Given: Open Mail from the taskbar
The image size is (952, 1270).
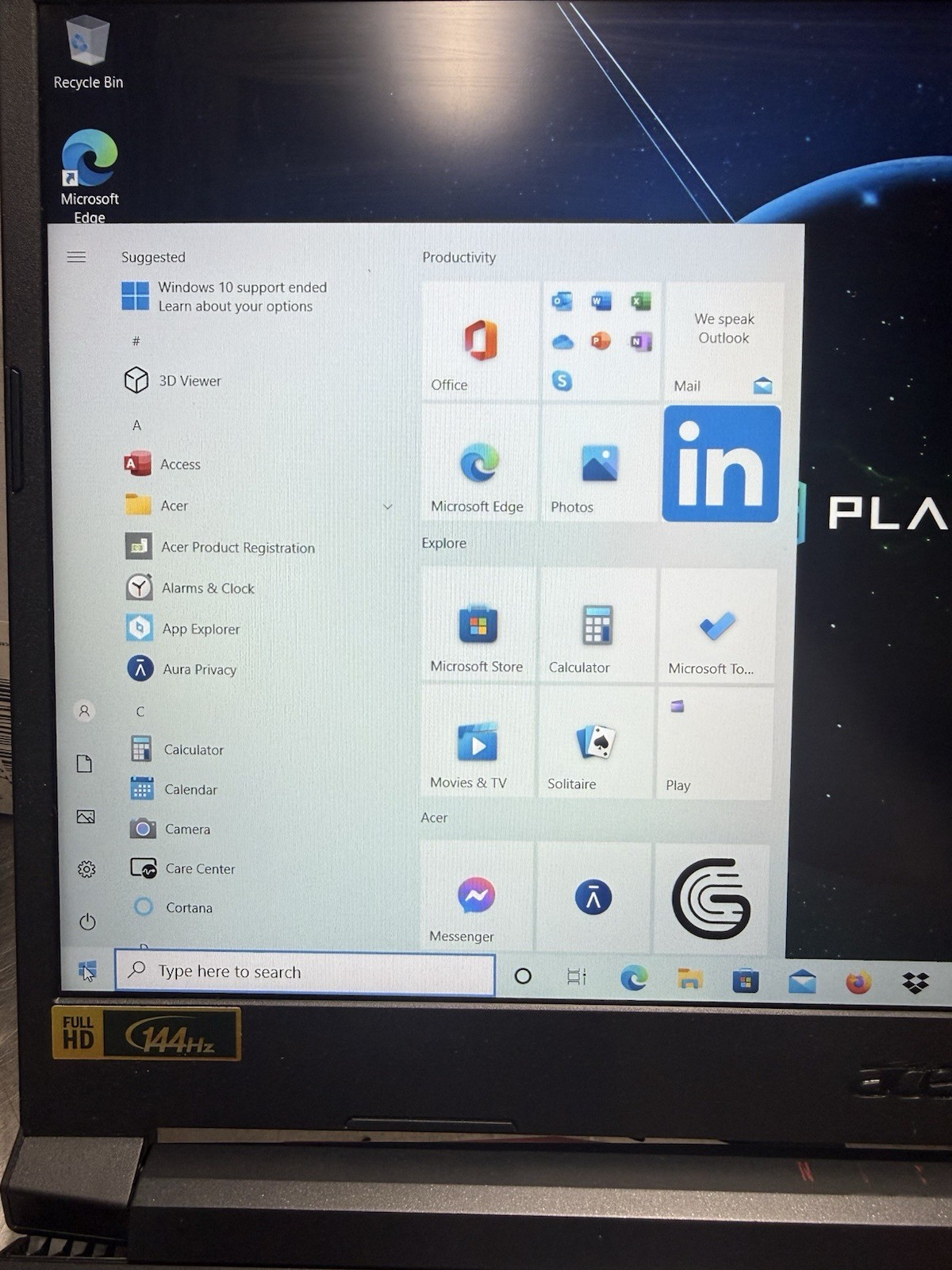Looking at the screenshot, I should coord(802,982).
